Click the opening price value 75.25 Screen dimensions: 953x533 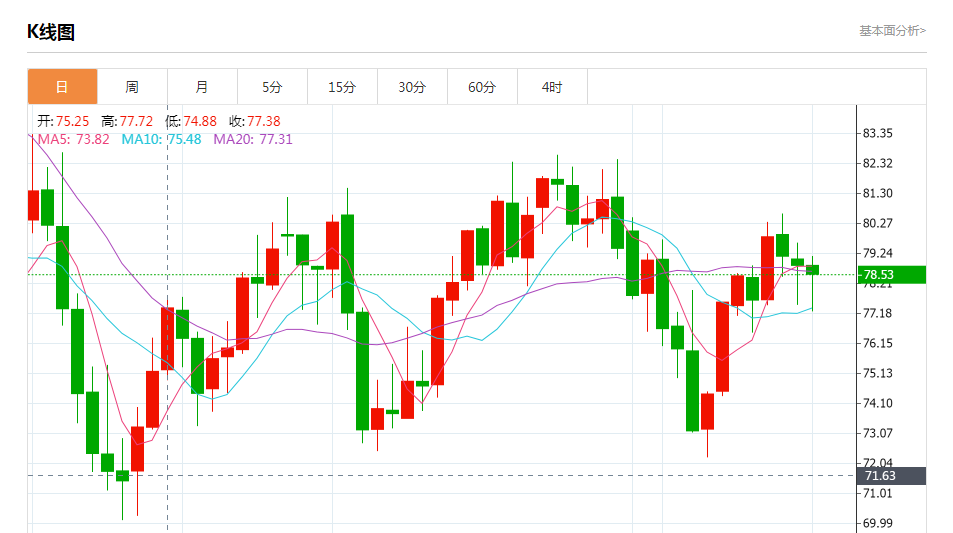72,121
